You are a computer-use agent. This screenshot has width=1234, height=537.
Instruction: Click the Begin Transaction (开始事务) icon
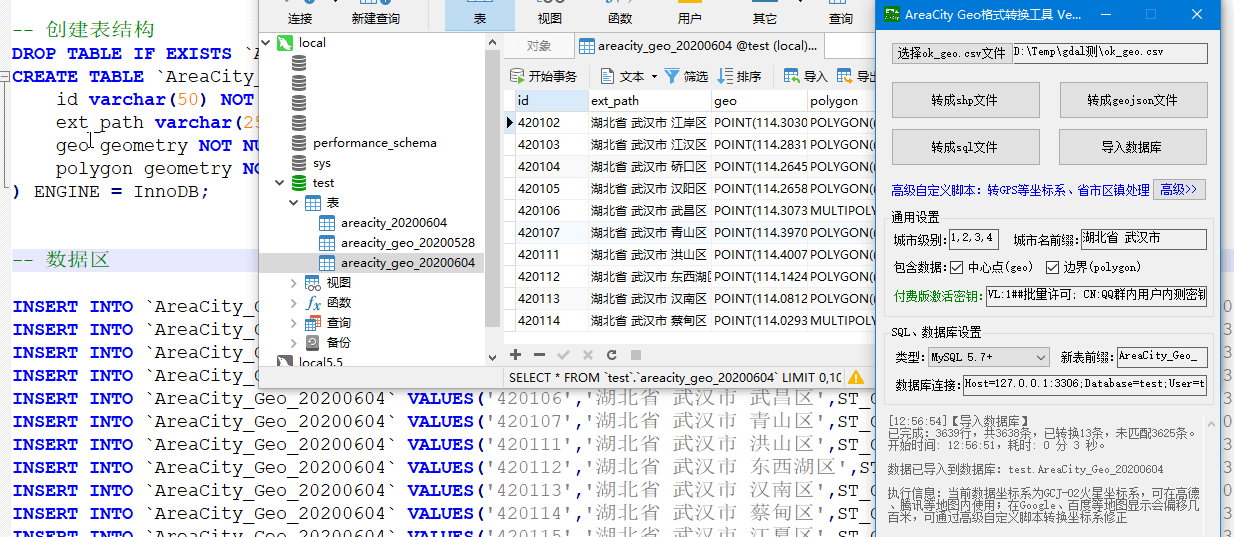point(517,76)
